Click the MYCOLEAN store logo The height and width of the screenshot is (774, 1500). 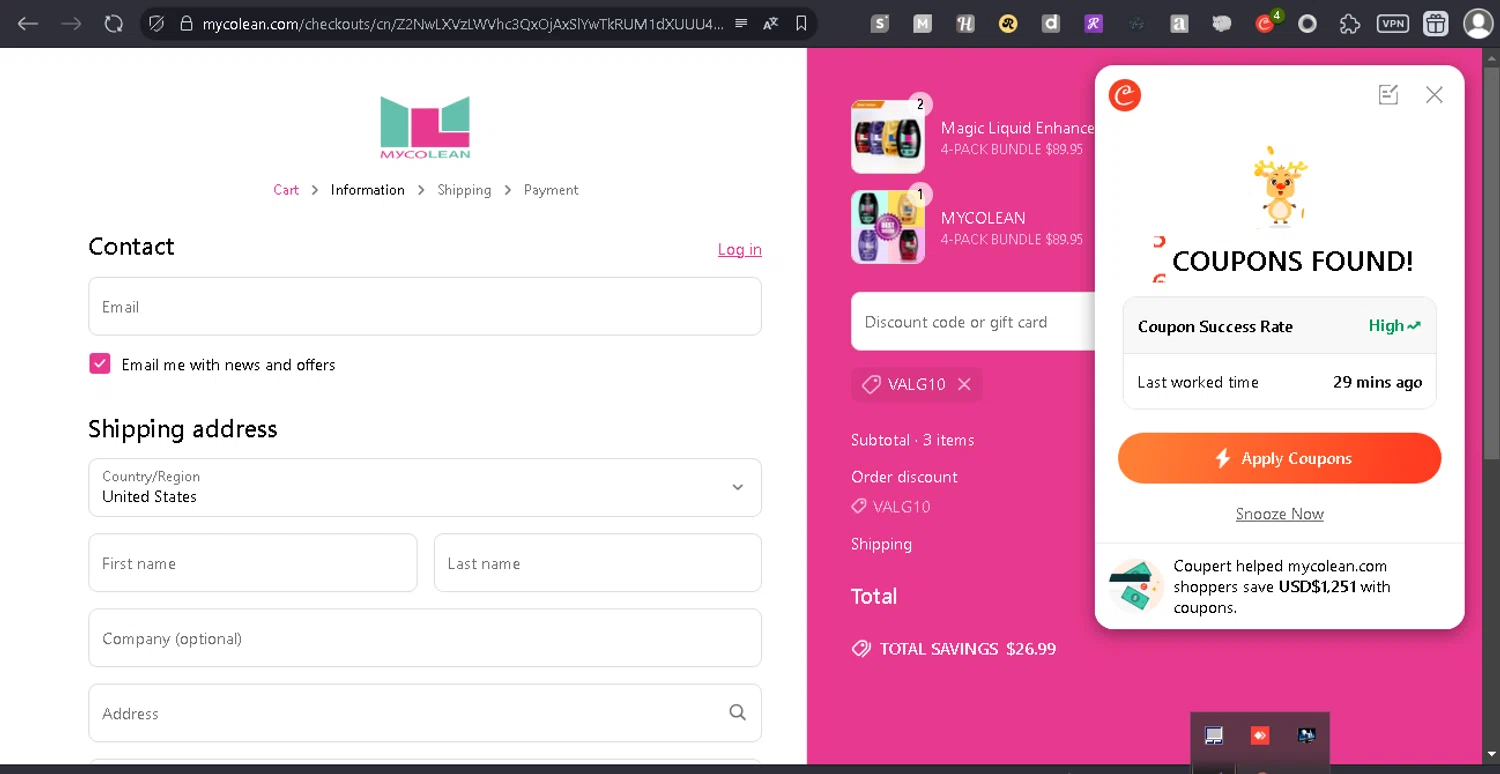425,127
